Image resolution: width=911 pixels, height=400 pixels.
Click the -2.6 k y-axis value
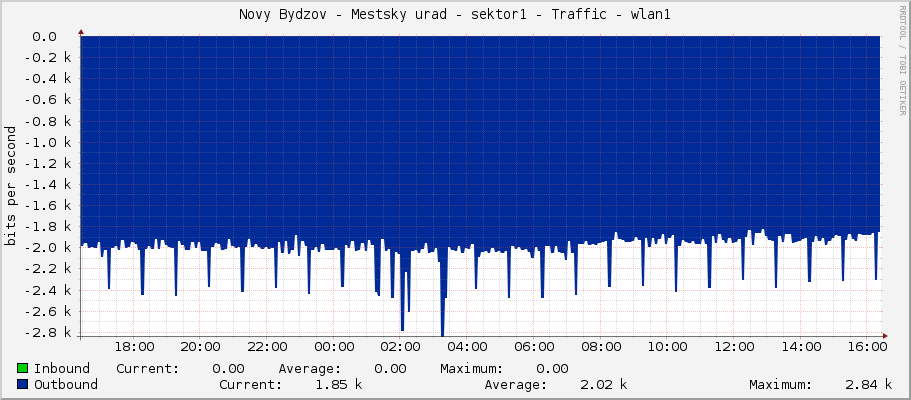(49, 312)
